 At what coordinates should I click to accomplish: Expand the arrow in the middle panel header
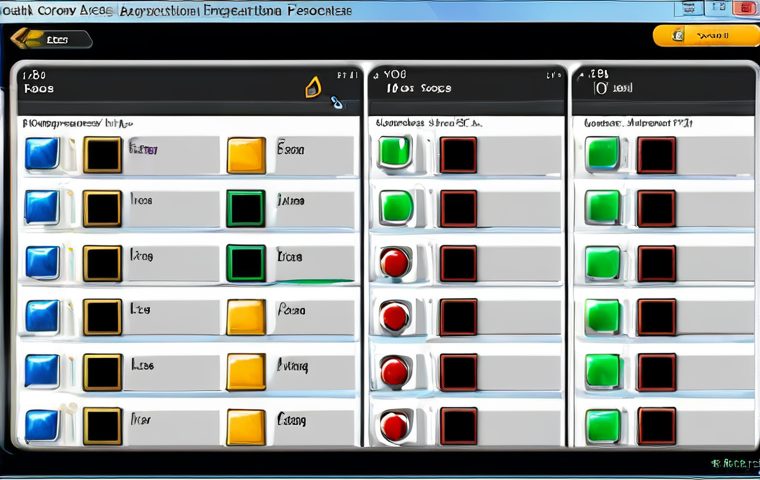551,74
